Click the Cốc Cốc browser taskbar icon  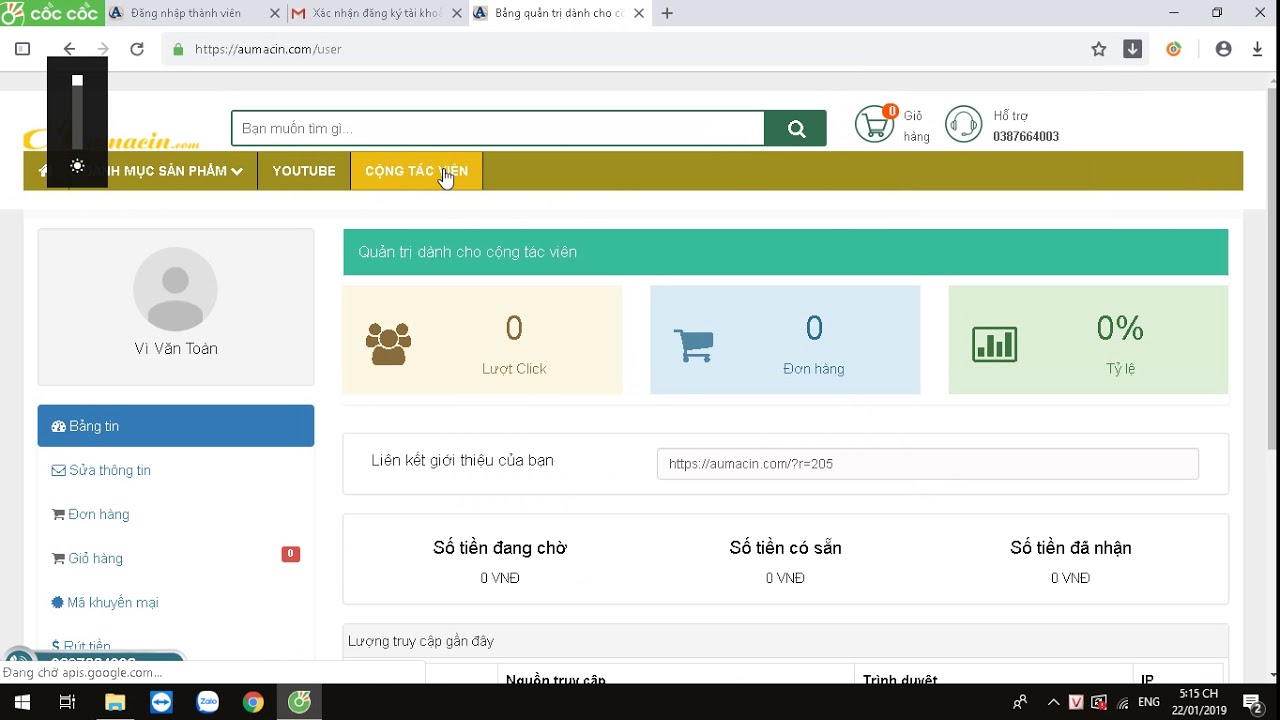[x=299, y=702]
